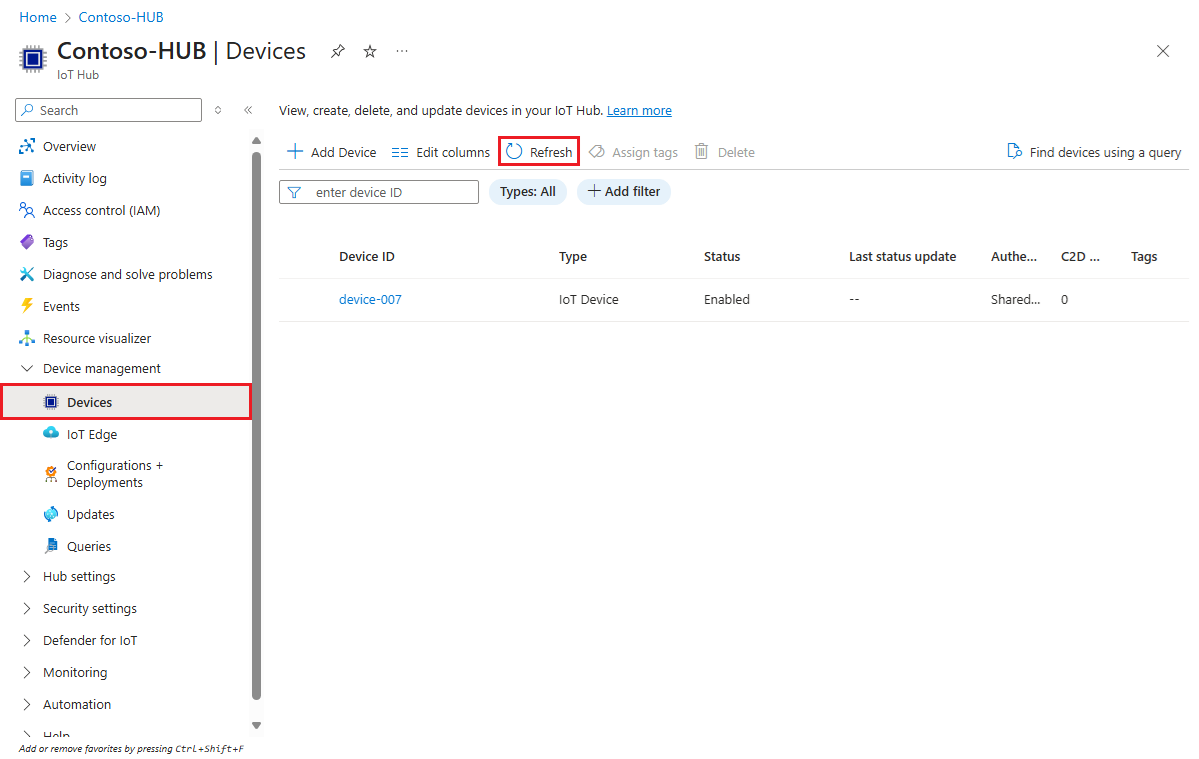Refresh the device list

click(x=538, y=151)
